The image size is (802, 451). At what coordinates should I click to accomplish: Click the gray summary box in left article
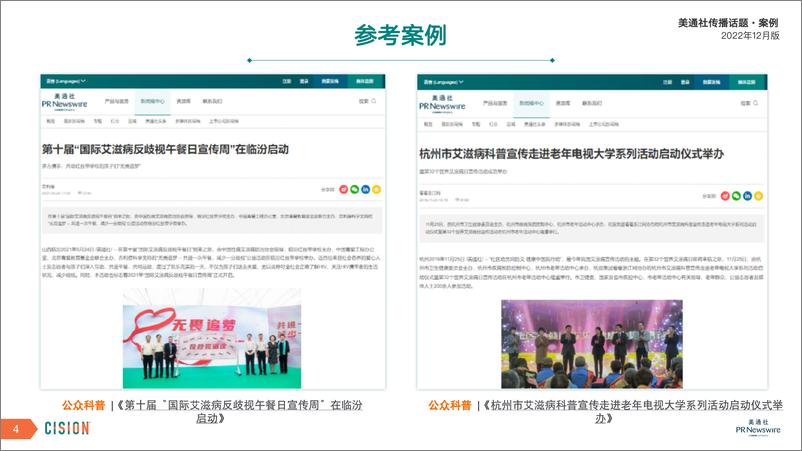coord(212,220)
